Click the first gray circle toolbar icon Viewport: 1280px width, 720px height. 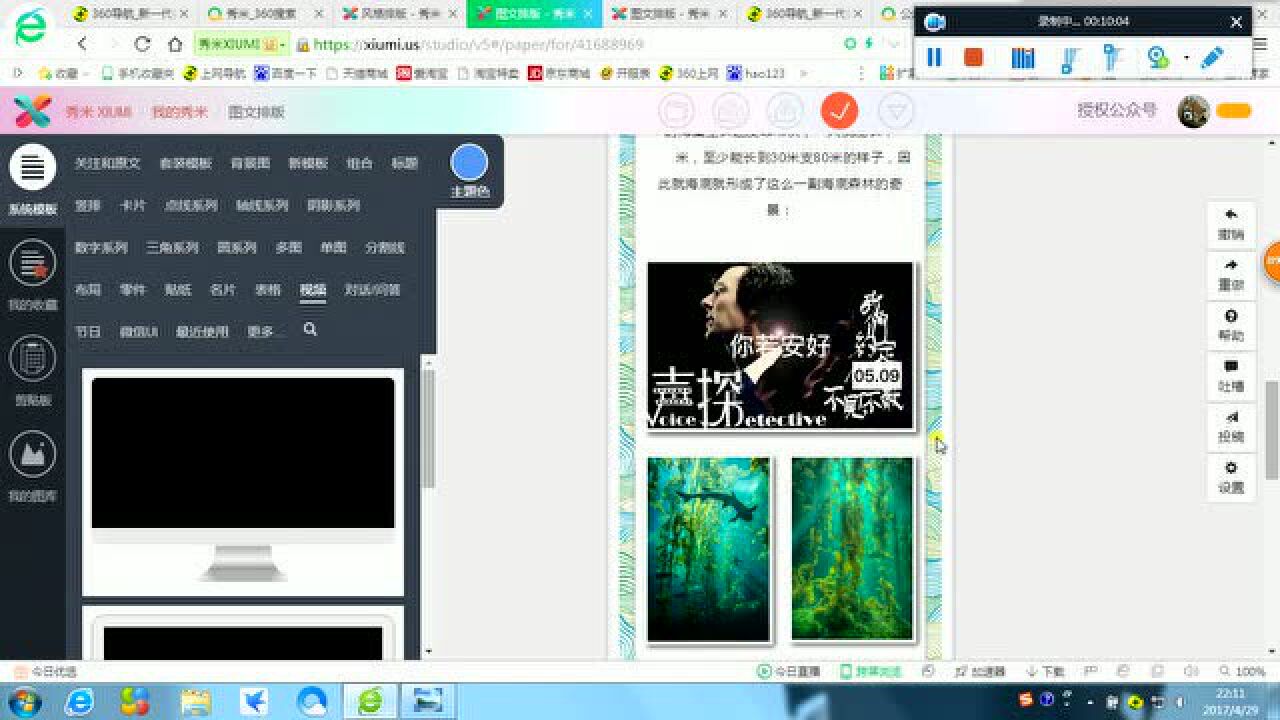(x=676, y=110)
